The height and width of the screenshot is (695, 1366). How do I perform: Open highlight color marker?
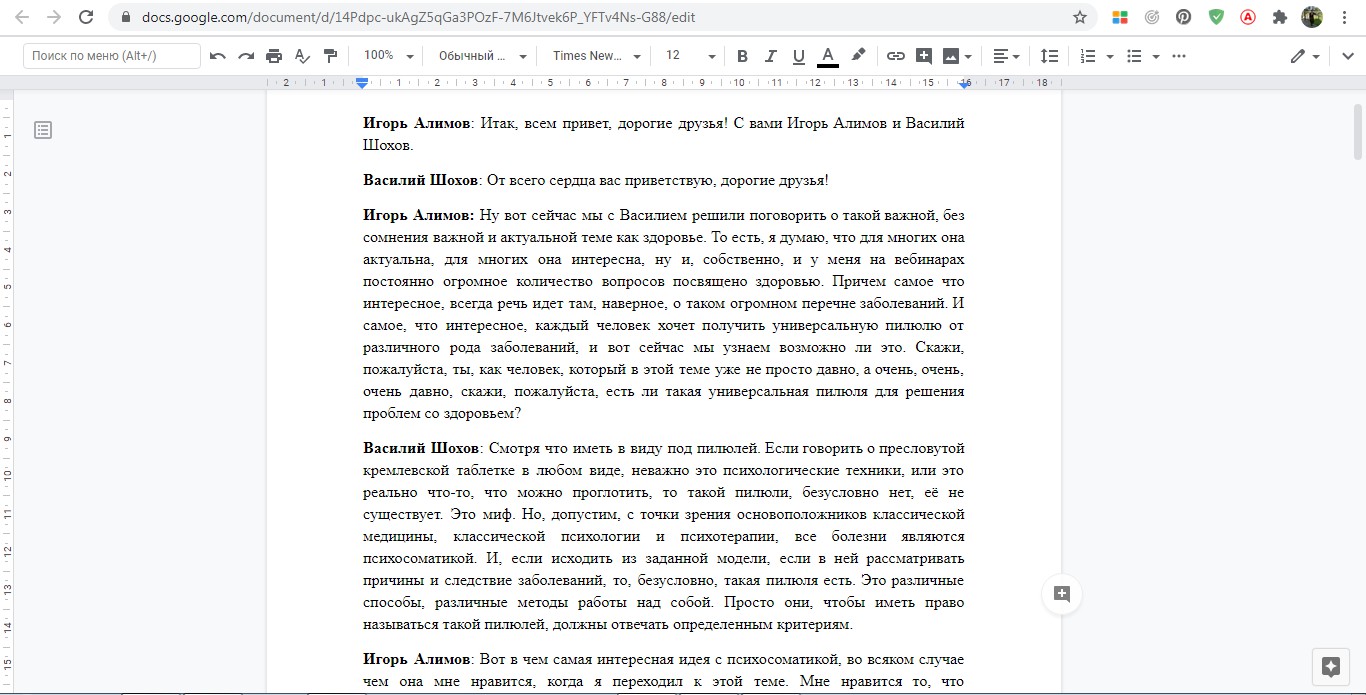point(858,56)
